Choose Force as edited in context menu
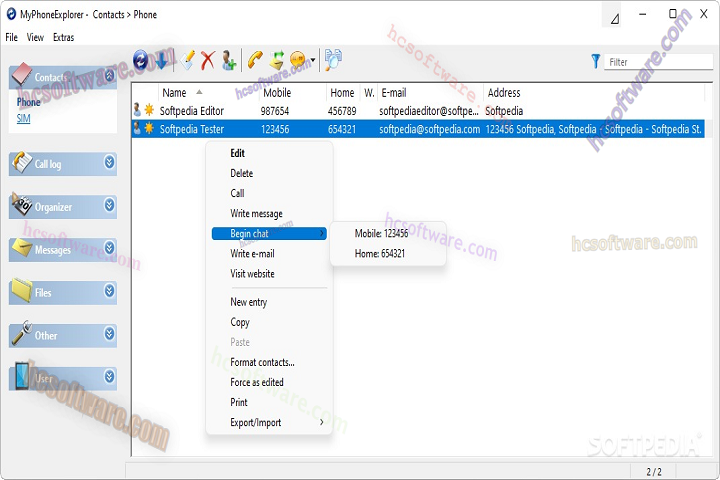 point(269,382)
